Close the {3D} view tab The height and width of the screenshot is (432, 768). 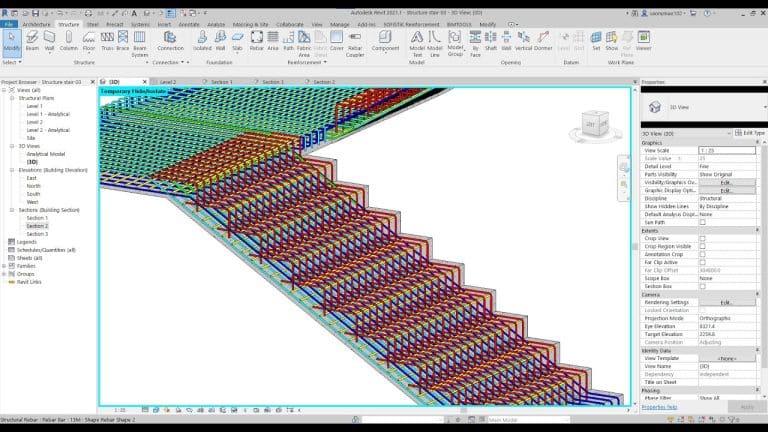(x=144, y=82)
